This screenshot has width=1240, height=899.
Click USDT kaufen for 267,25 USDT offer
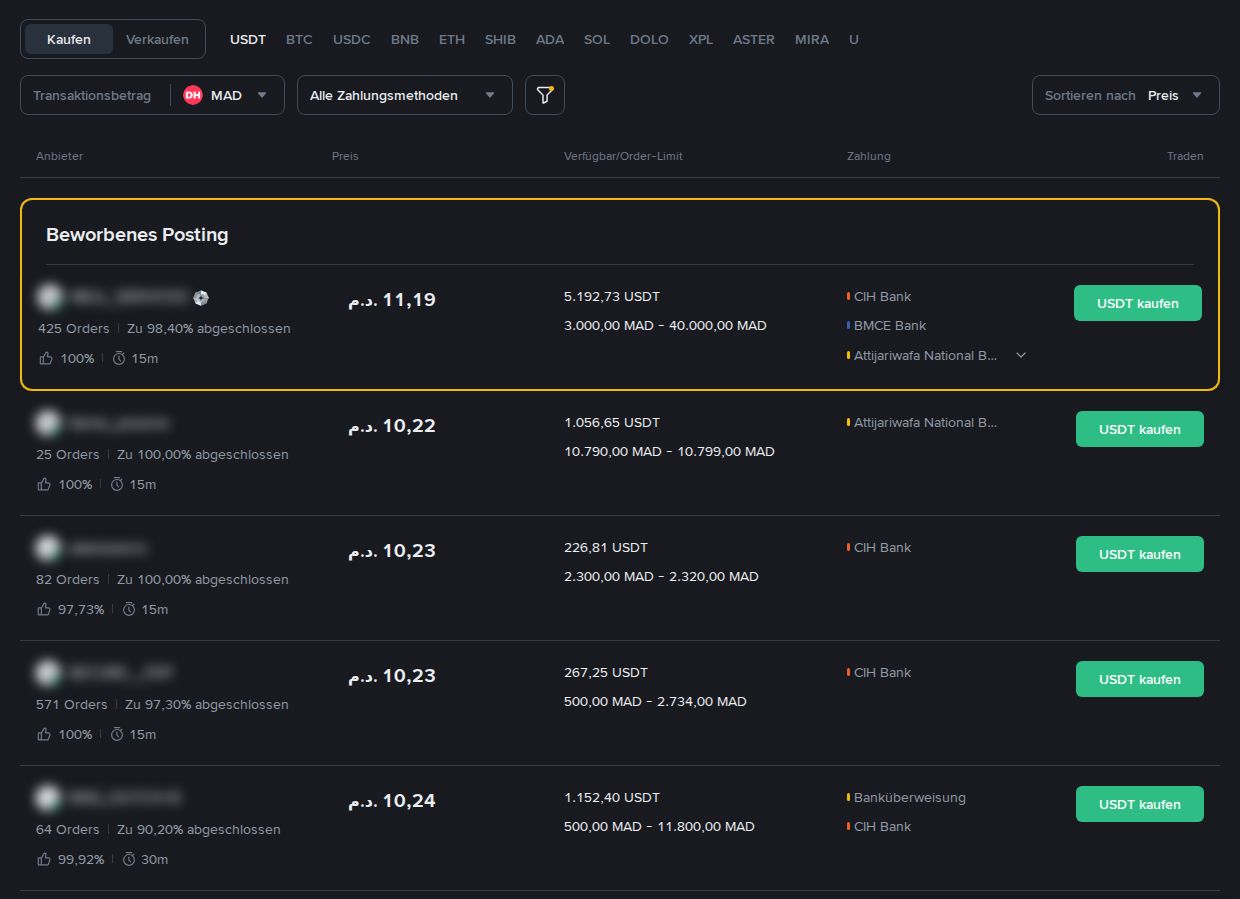click(1140, 679)
